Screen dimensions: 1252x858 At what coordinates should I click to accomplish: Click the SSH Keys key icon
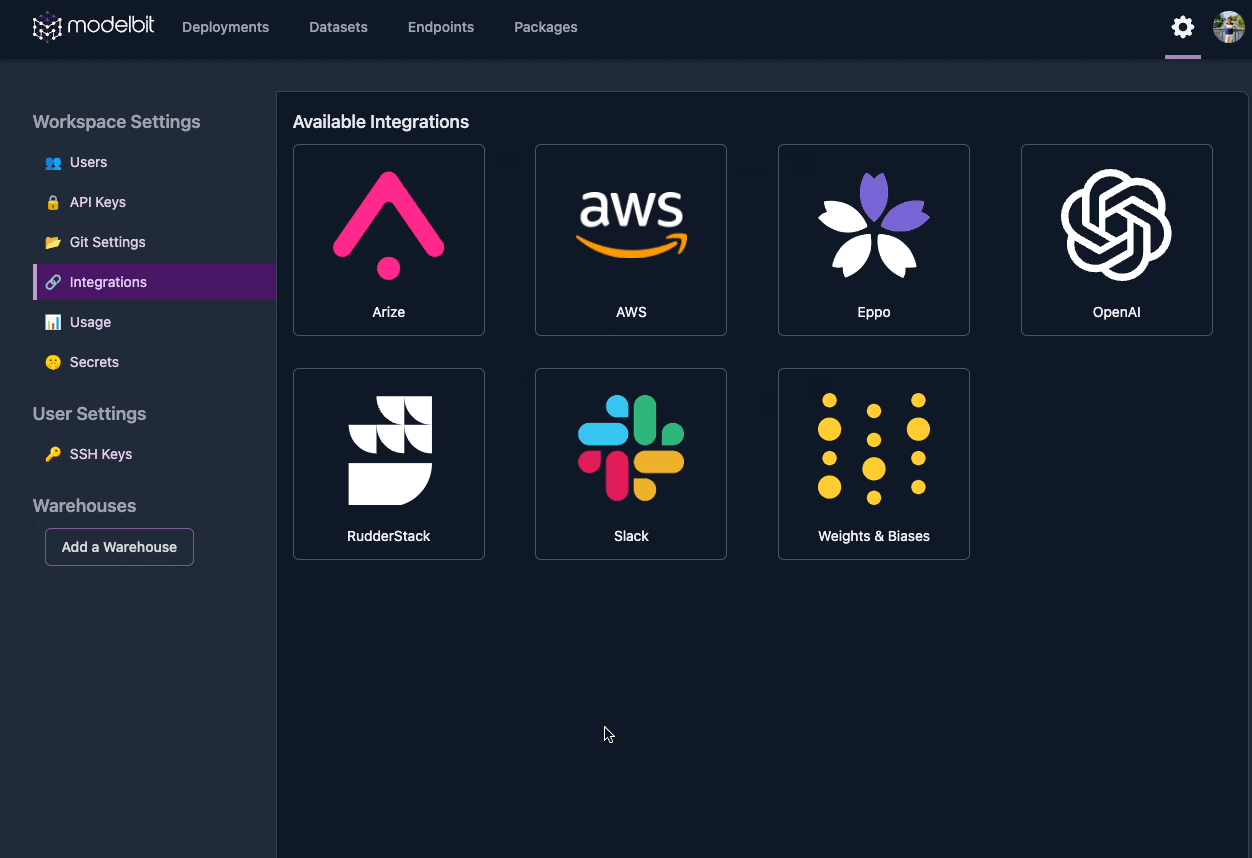pos(53,454)
